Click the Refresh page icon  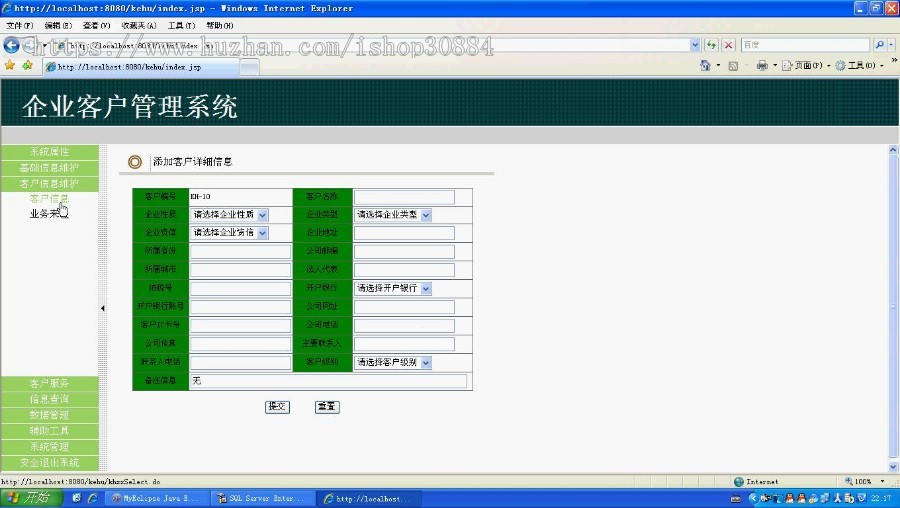(x=712, y=45)
